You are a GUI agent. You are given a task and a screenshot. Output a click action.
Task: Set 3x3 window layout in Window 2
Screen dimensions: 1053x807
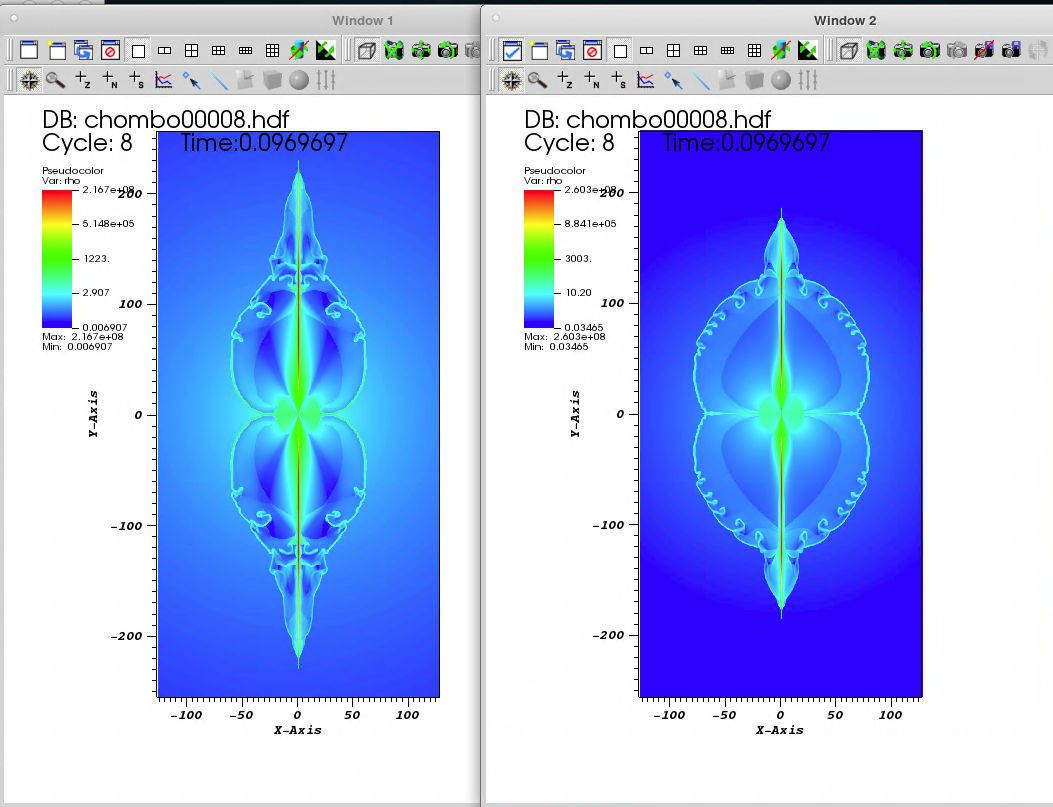(x=754, y=50)
